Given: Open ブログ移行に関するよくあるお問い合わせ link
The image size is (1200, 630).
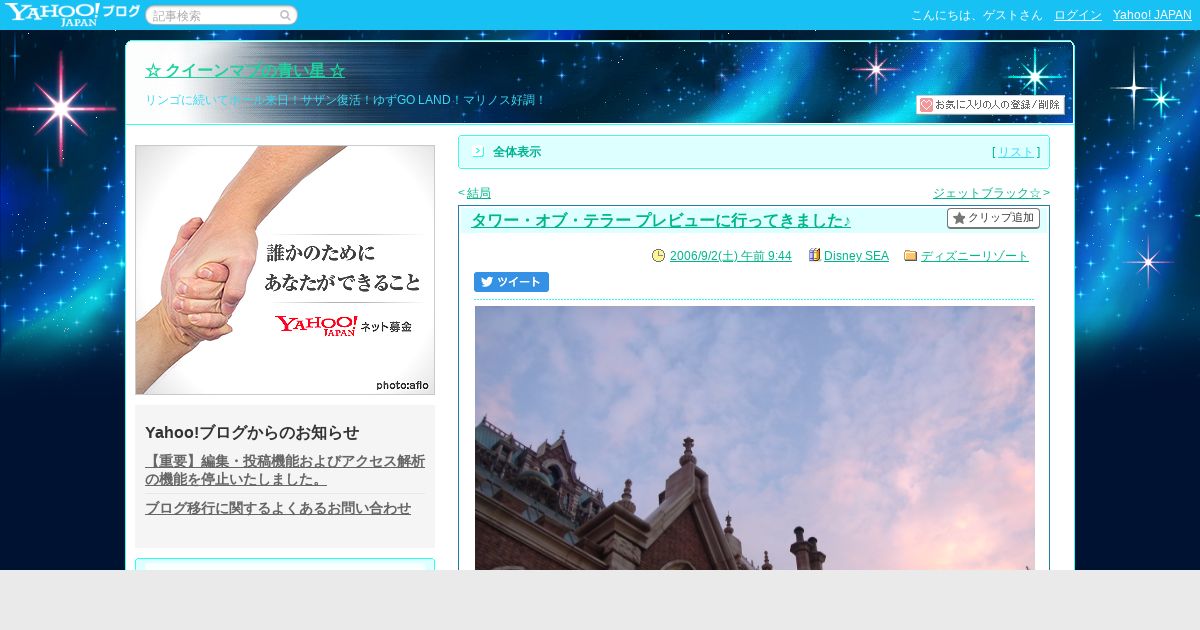Looking at the screenshot, I should 278,508.
